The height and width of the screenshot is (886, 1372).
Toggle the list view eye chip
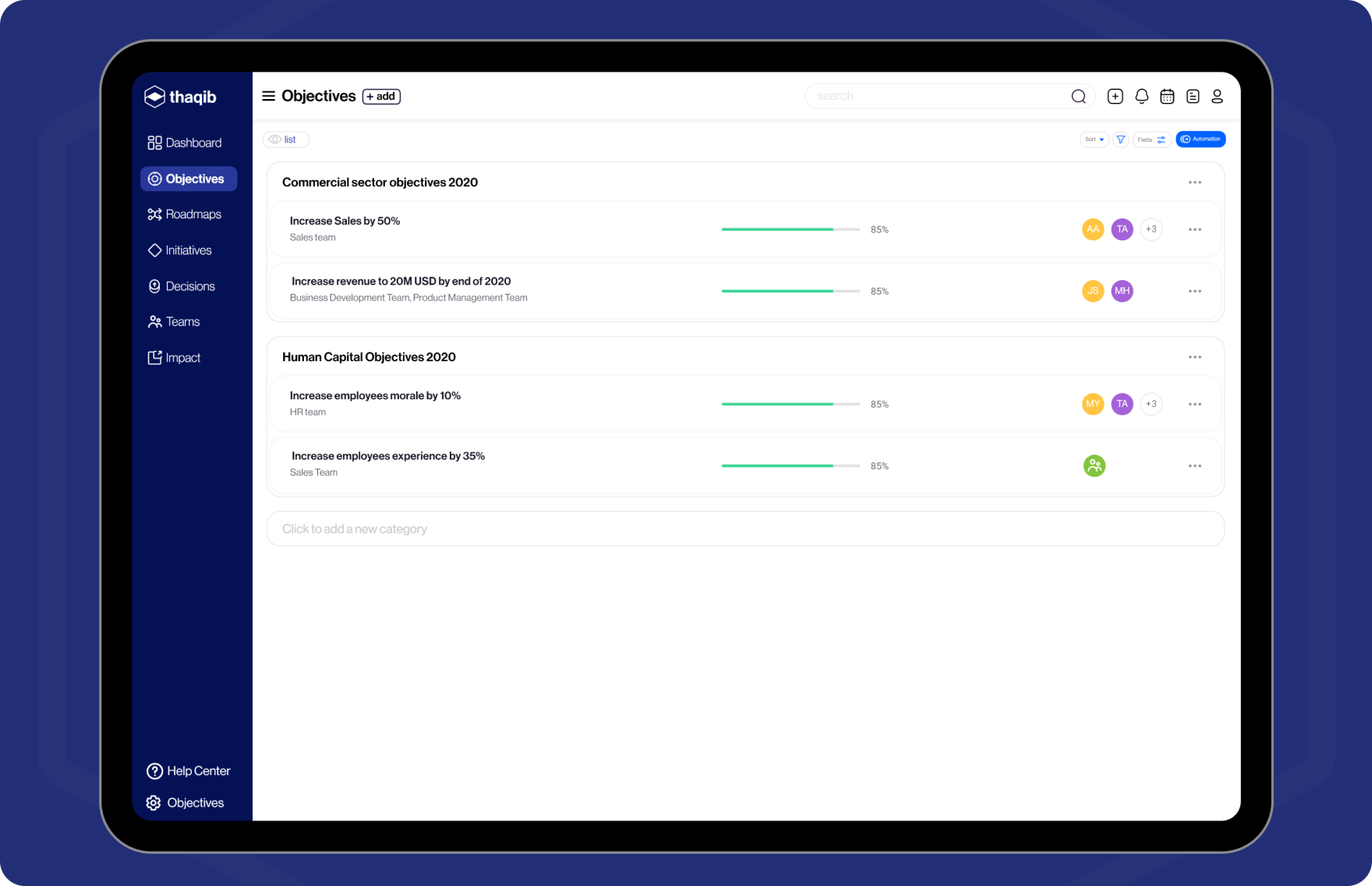pos(285,140)
